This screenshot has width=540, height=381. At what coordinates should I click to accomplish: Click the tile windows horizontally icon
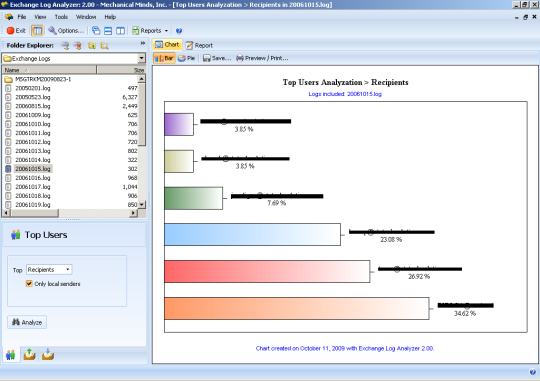(x=108, y=31)
